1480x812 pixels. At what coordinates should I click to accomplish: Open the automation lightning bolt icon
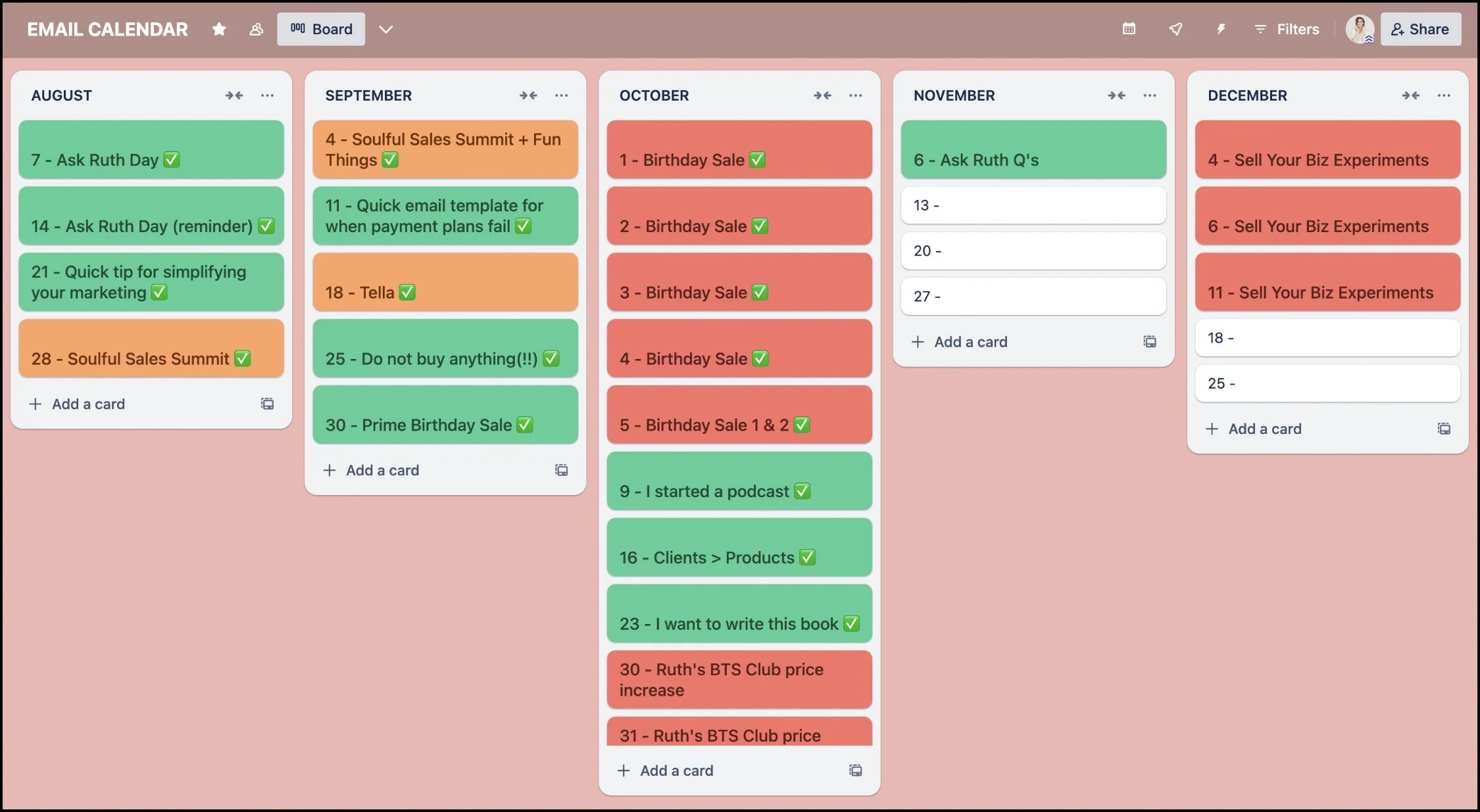(x=1221, y=29)
